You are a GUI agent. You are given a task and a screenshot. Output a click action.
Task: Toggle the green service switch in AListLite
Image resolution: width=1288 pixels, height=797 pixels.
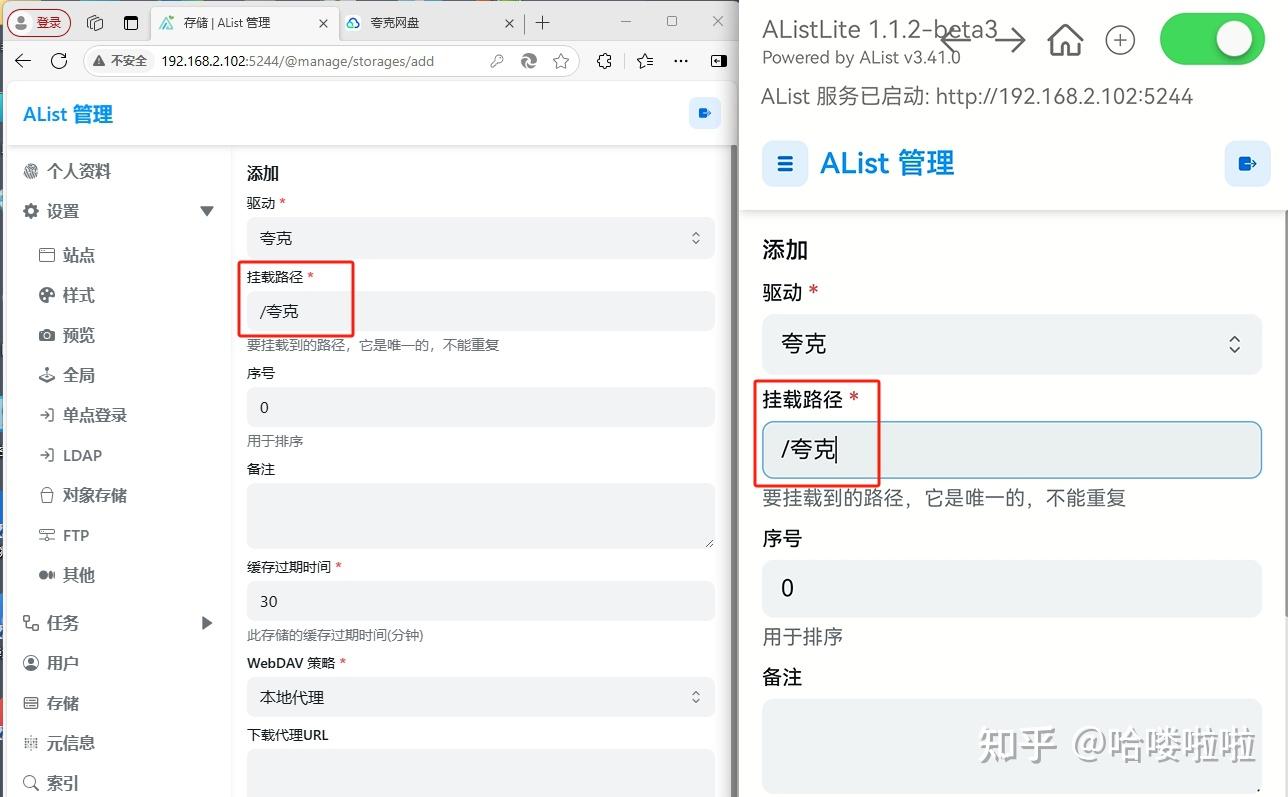1212,38
